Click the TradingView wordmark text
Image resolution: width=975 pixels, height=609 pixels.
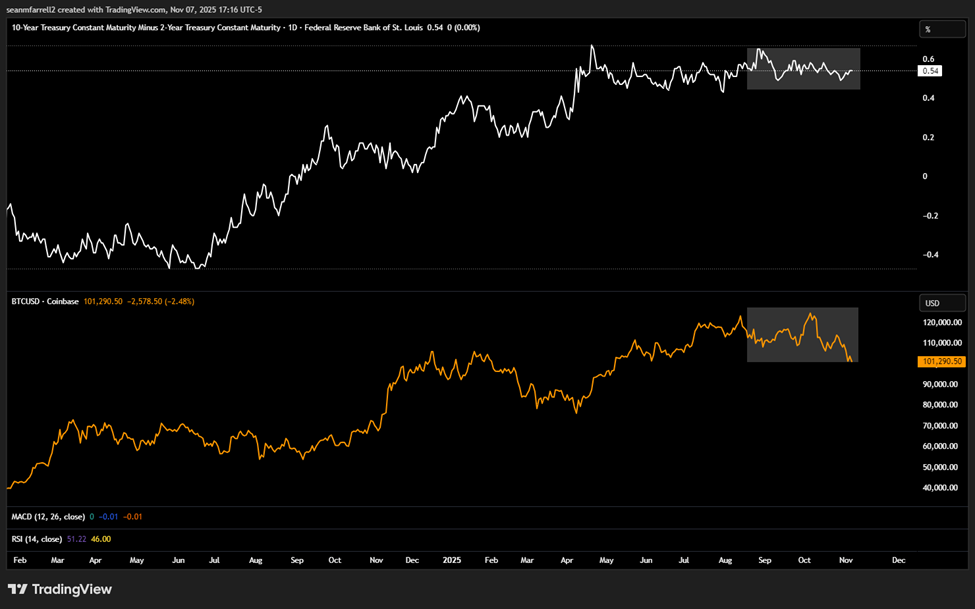[74, 589]
